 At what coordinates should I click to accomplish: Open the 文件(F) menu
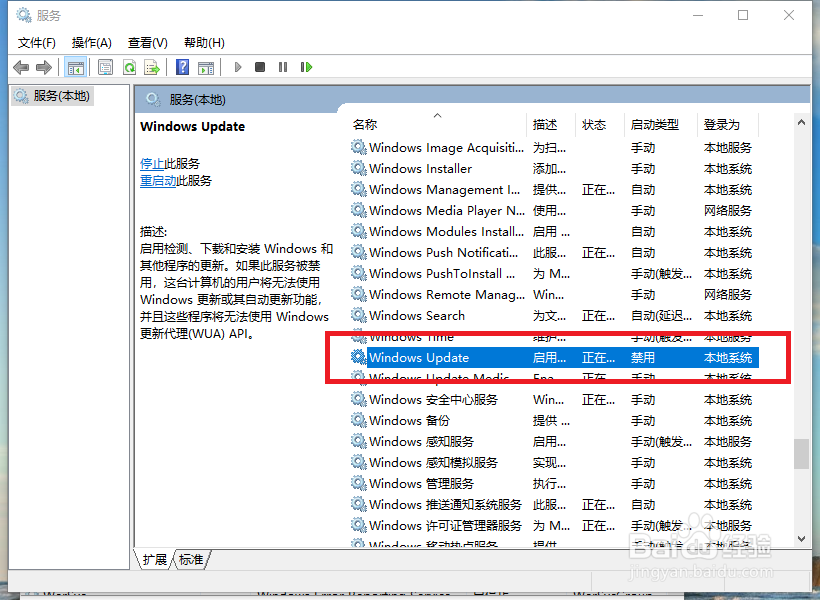click(37, 43)
